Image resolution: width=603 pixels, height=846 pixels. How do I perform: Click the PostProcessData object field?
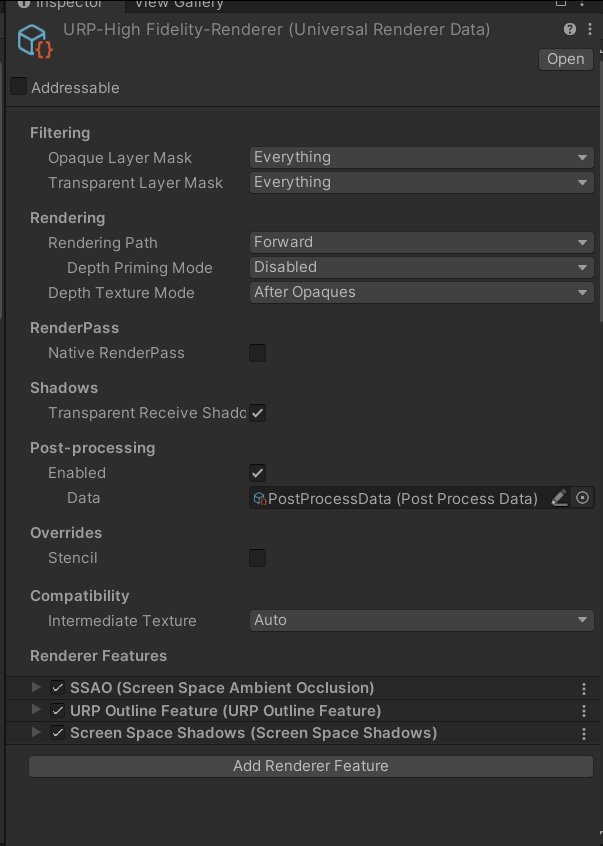tap(400, 497)
